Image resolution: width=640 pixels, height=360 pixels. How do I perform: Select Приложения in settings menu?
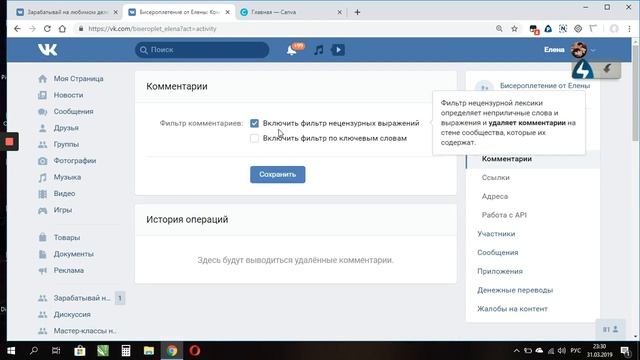[500, 271]
